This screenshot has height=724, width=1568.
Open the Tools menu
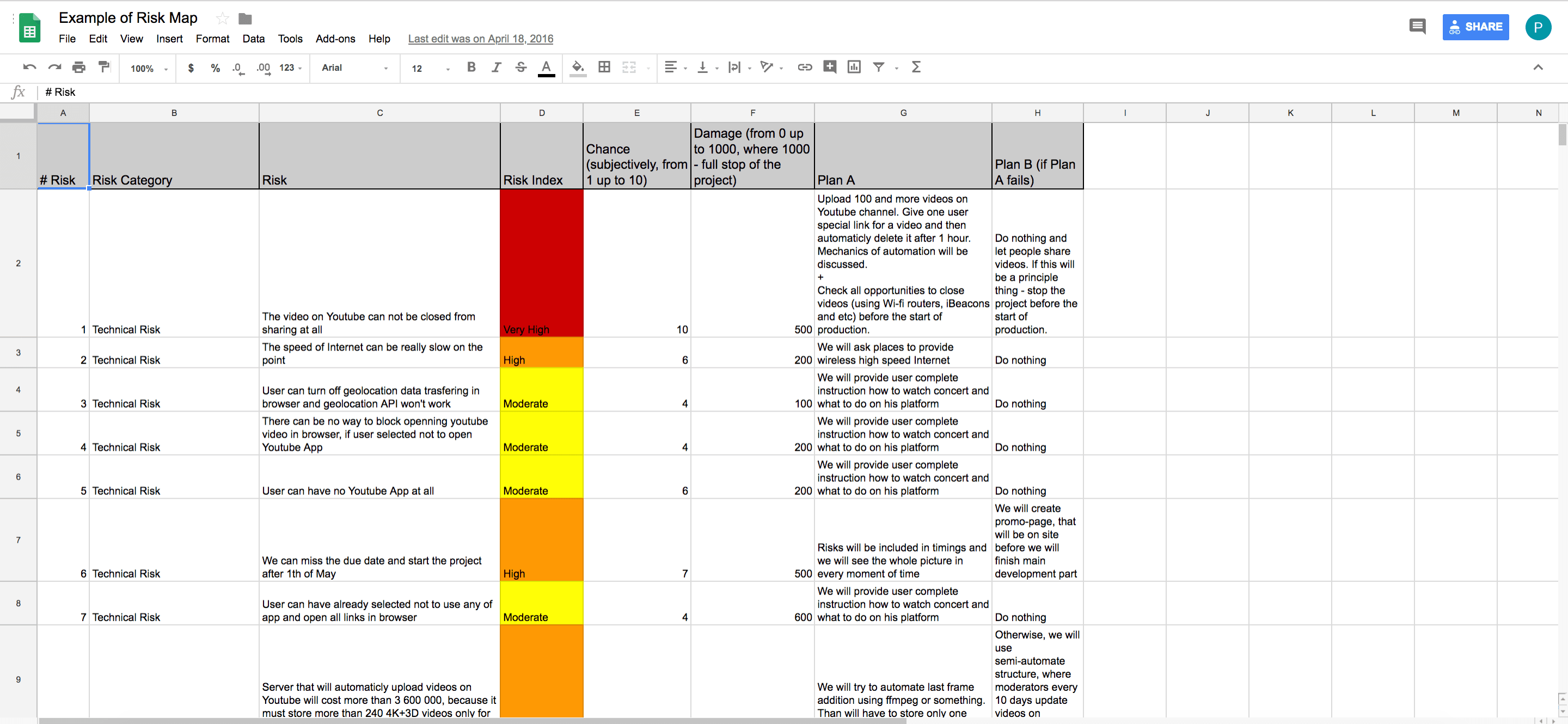tap(290, 39)
